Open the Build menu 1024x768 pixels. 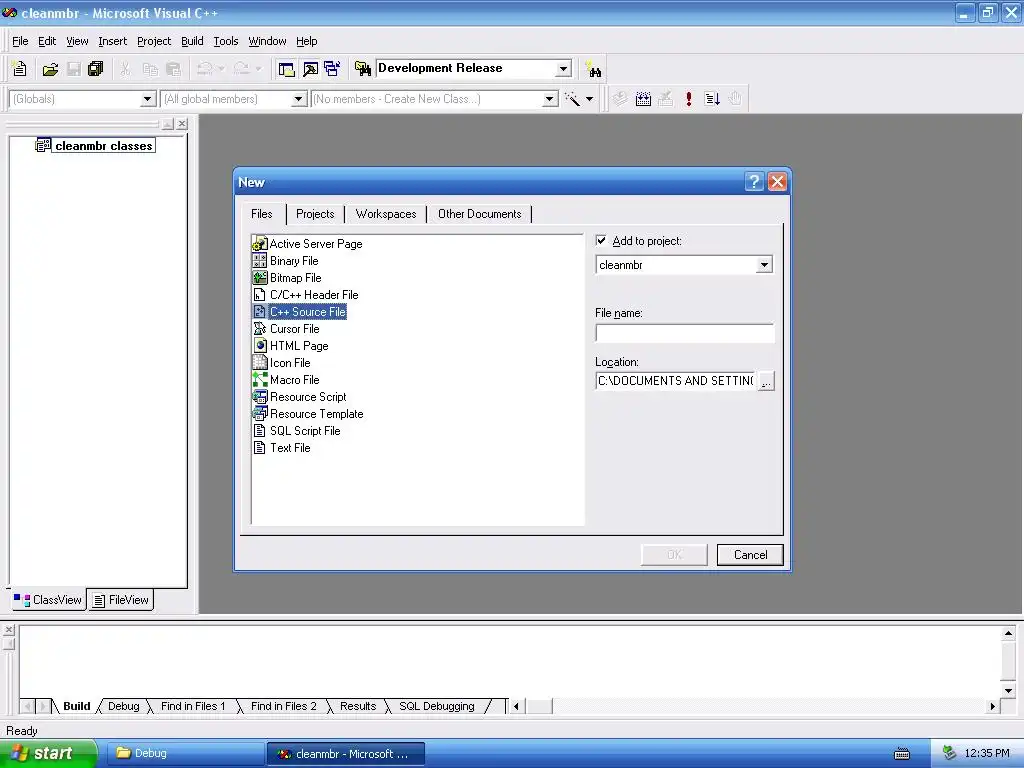pyautogui.click(x=192, y=41)
